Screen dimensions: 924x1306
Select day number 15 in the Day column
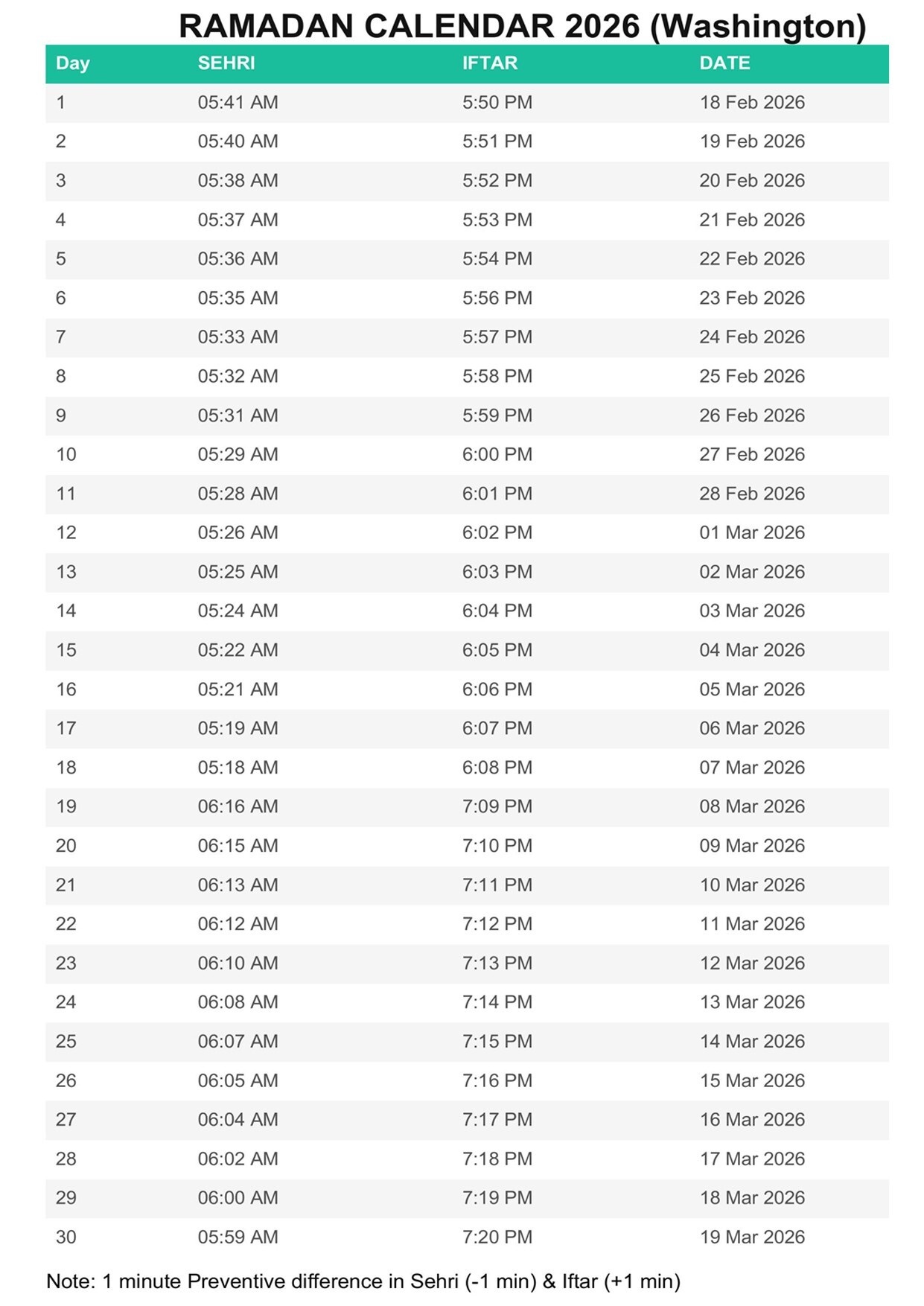click(66, 650)
